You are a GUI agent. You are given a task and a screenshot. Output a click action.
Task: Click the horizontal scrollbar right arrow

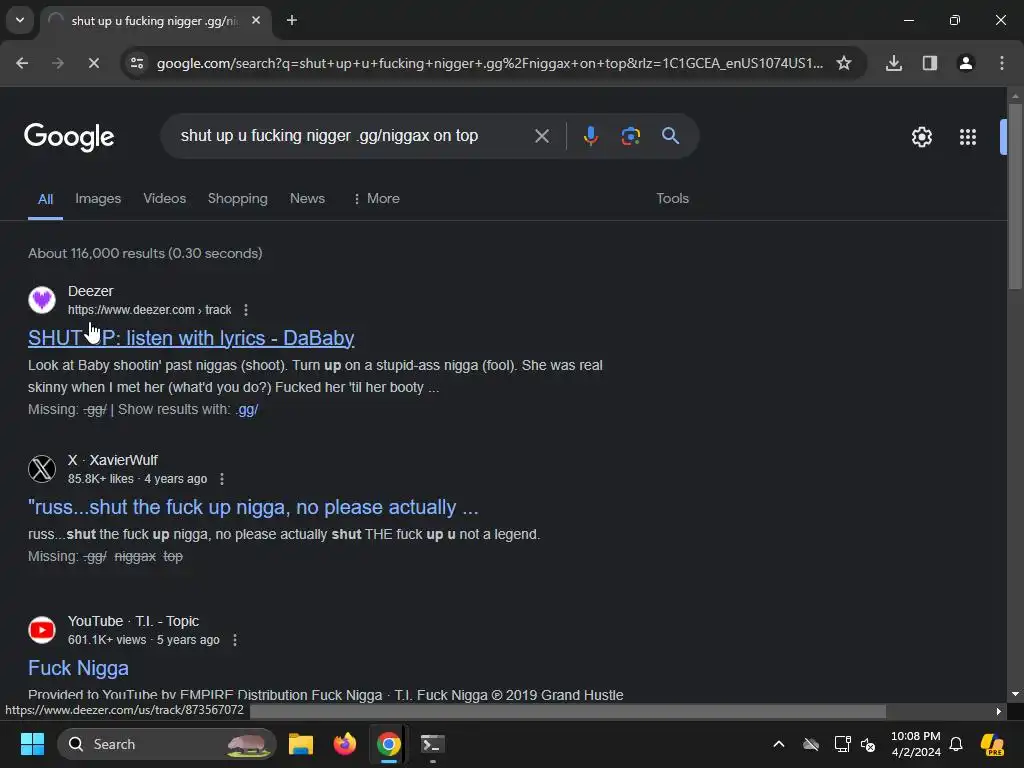pyautogui.click(x=999, y=711)
